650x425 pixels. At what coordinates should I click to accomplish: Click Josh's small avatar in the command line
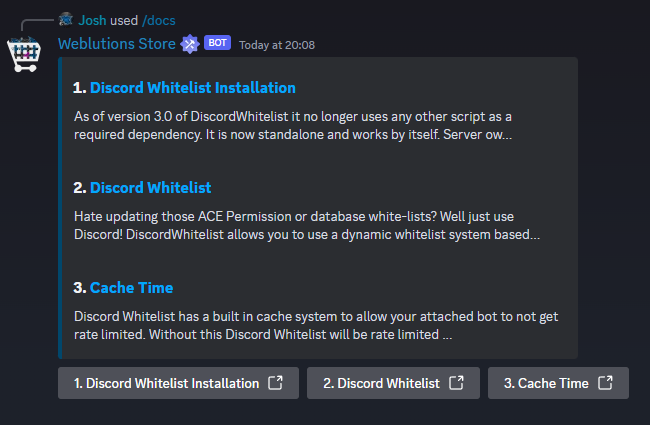point(66,18)
